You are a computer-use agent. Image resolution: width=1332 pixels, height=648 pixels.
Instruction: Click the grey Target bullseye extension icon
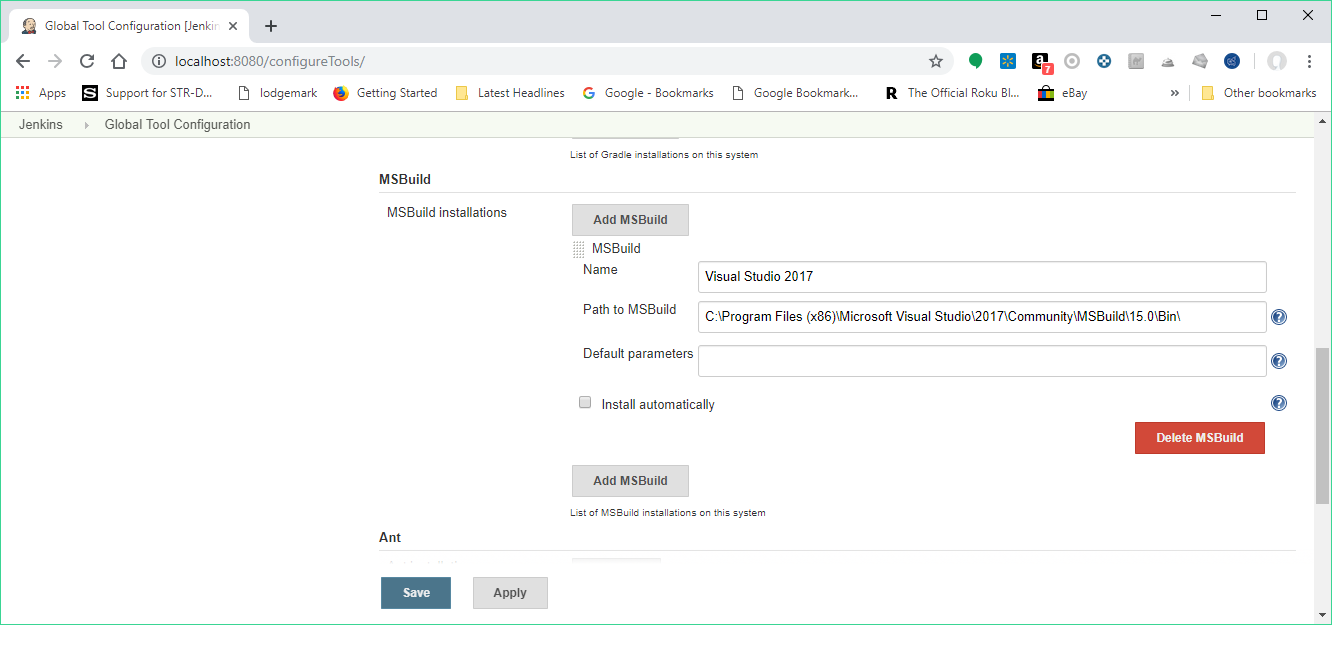tap(1072, 61)
